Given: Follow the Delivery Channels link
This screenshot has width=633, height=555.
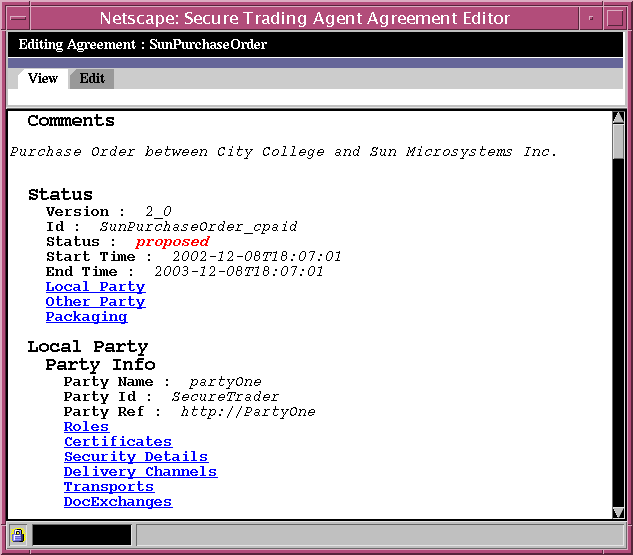Looking at the screenshot, I should point(140,471).
